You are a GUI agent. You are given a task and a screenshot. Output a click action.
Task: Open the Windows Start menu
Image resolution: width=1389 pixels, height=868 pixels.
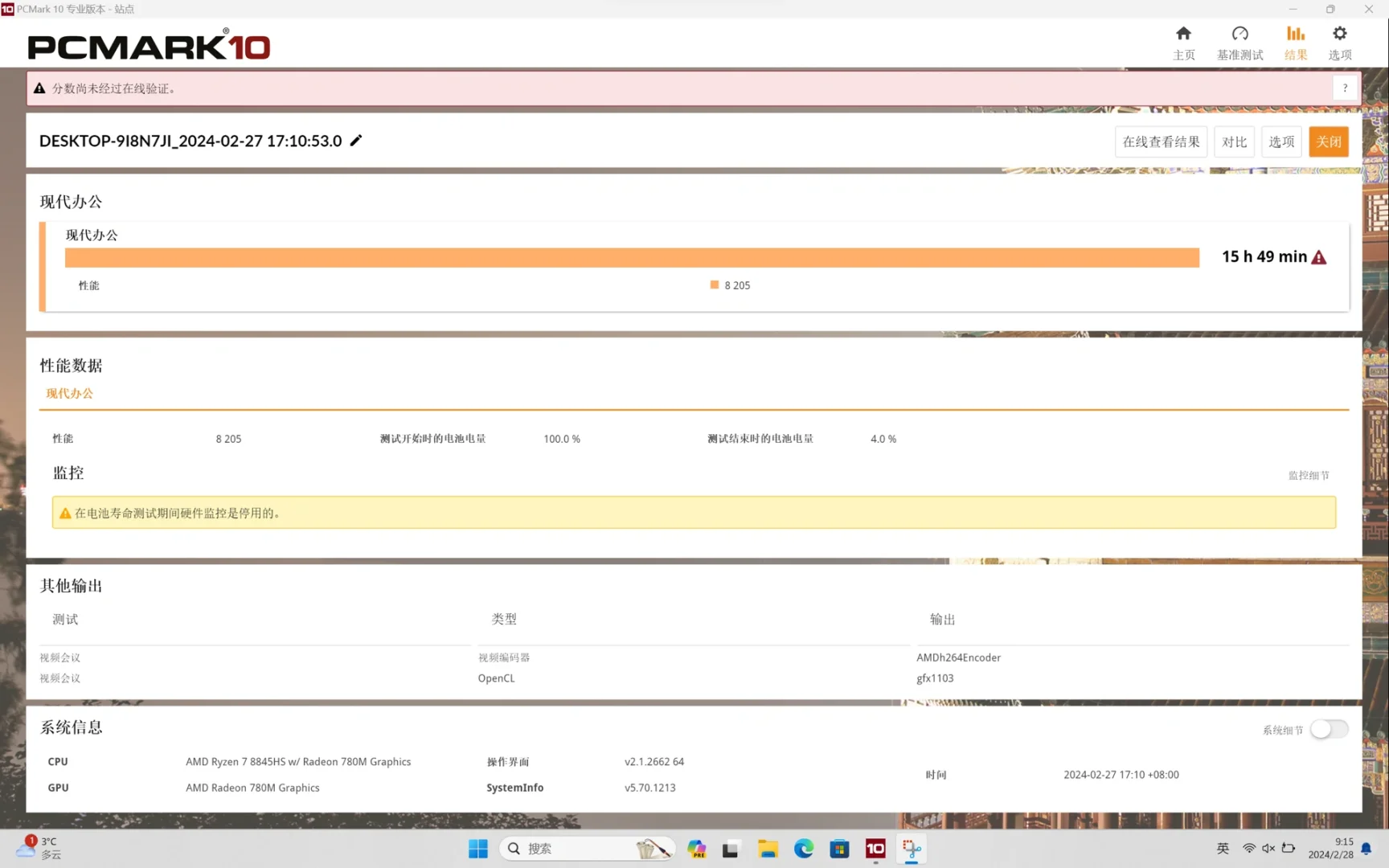click(478, 849)
